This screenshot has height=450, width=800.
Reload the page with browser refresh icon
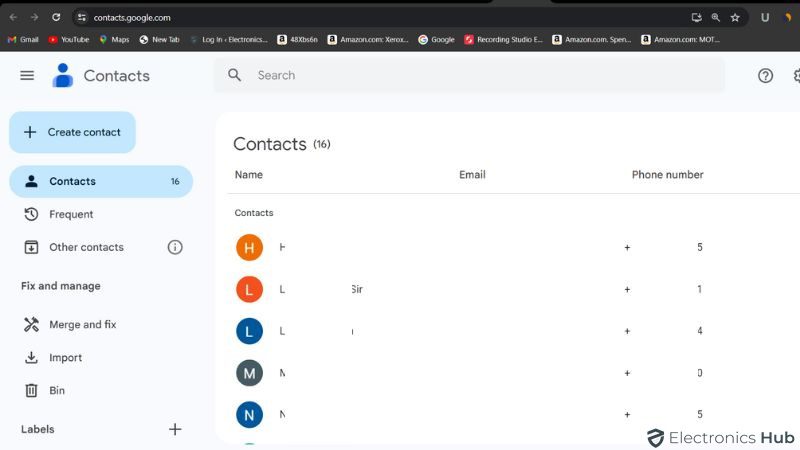(56, 17)
